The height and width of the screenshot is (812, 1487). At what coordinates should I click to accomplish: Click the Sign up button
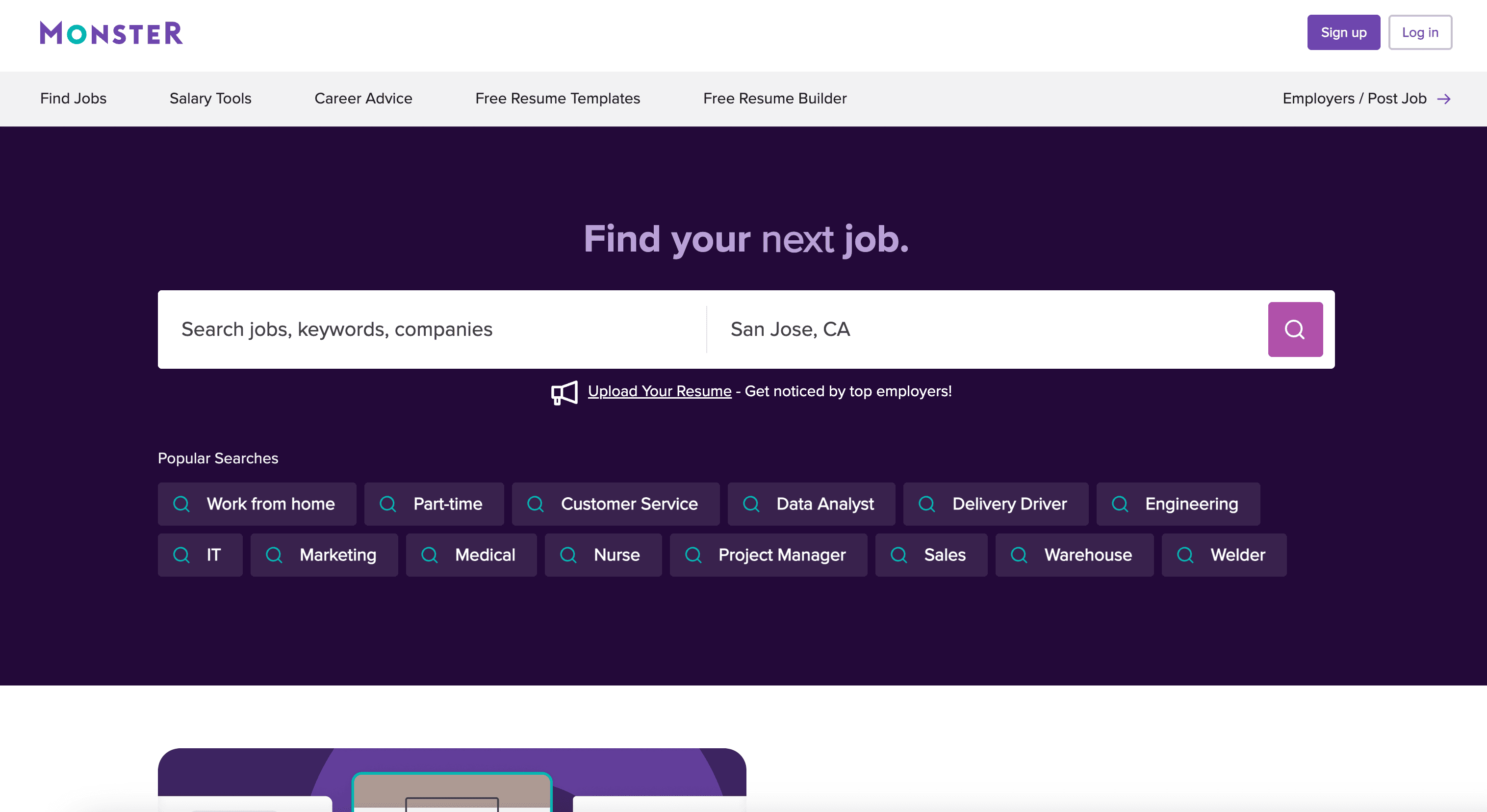coord(1343,32)
